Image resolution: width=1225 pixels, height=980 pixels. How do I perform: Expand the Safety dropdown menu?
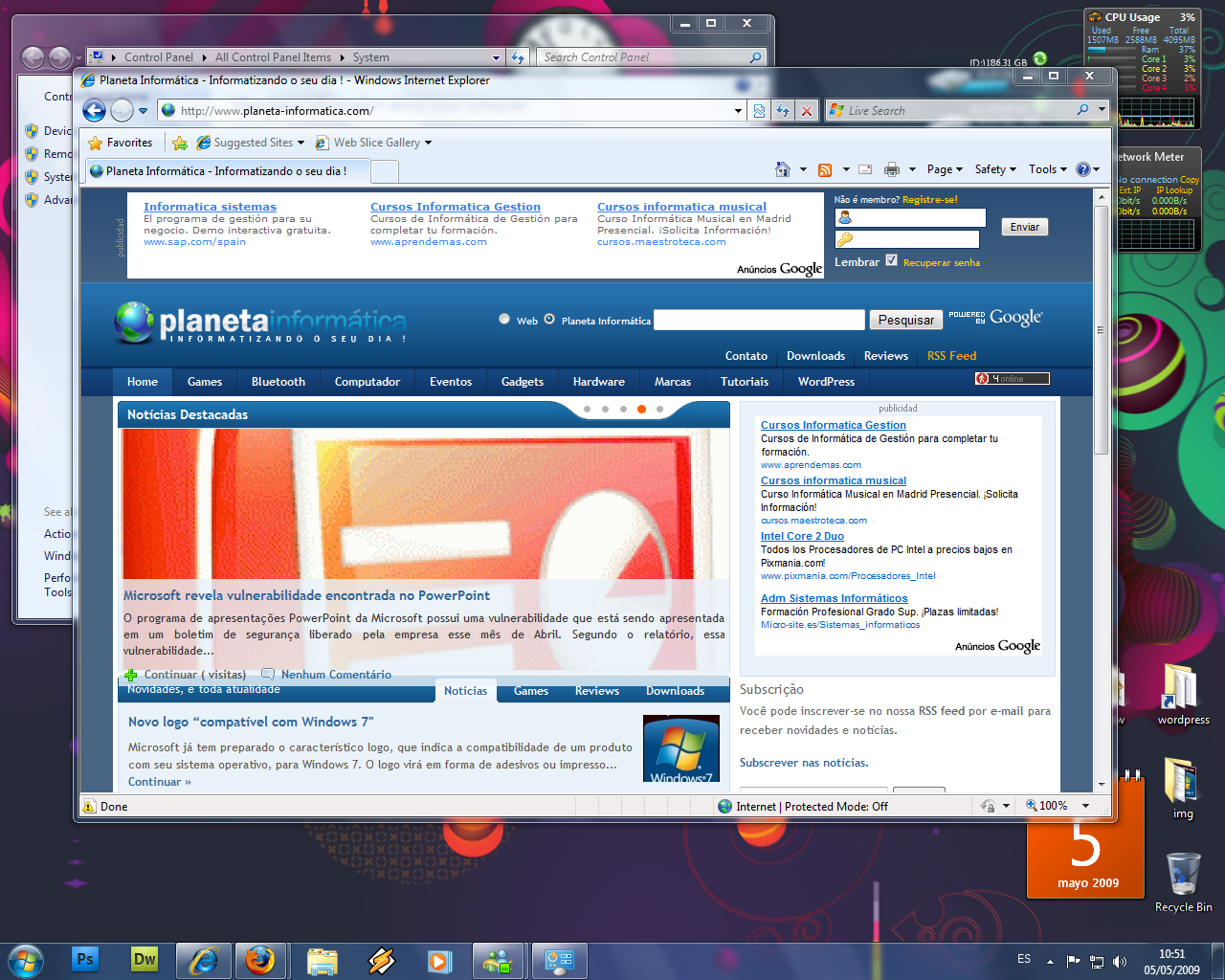tap(994, 169)
